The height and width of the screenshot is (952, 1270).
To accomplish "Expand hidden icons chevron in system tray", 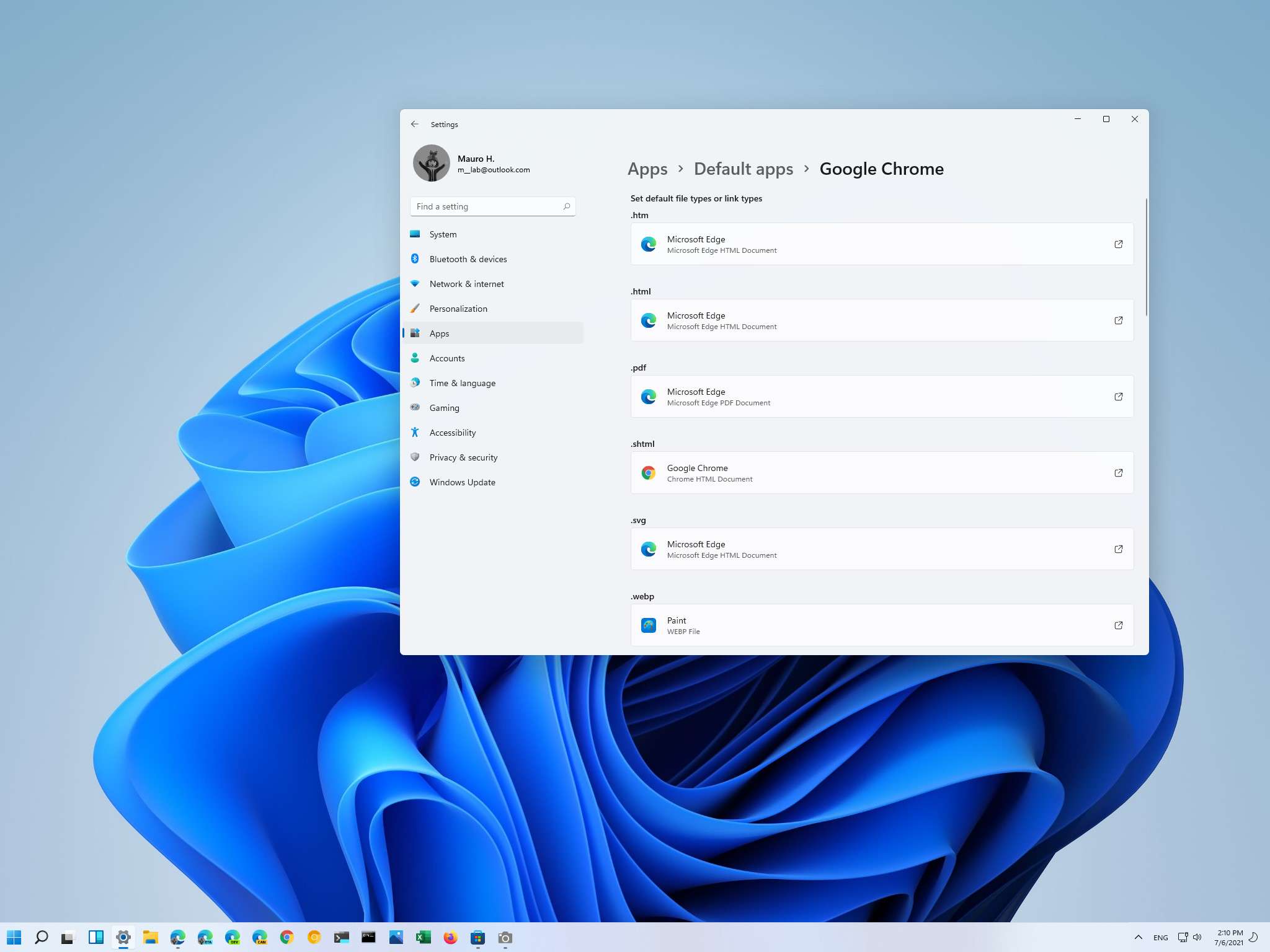I will pos(1140,937).
